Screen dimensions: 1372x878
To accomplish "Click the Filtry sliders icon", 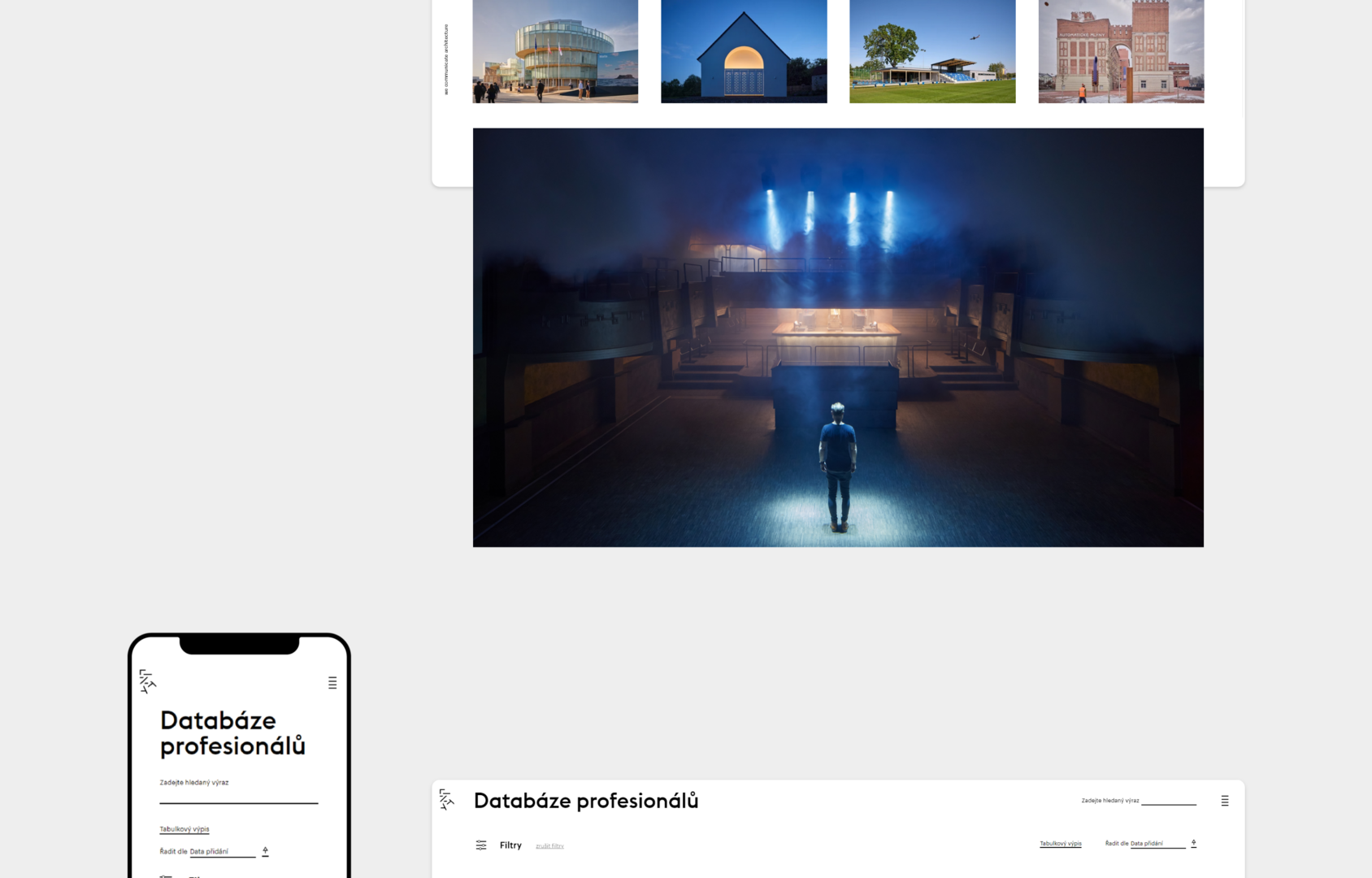I will pyautogui.click(x=481, y=845).
